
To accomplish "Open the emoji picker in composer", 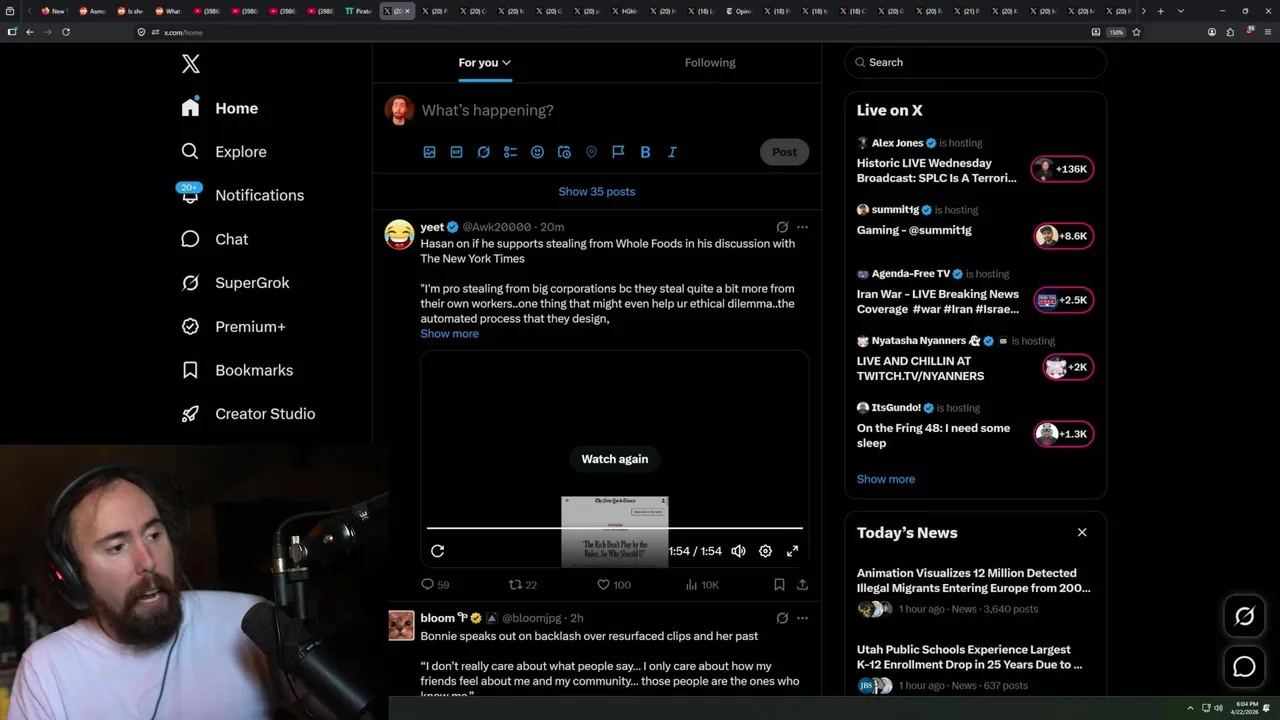I will [x=537, y=152].
